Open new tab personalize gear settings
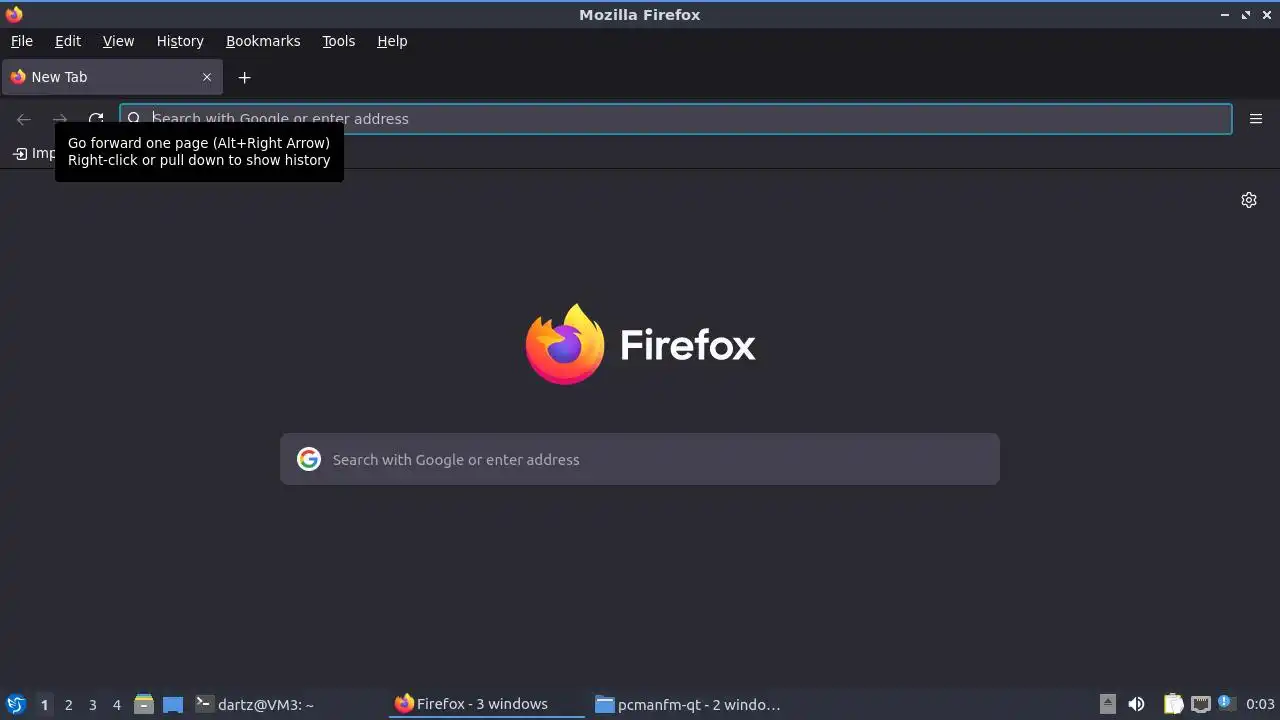 1249,200
